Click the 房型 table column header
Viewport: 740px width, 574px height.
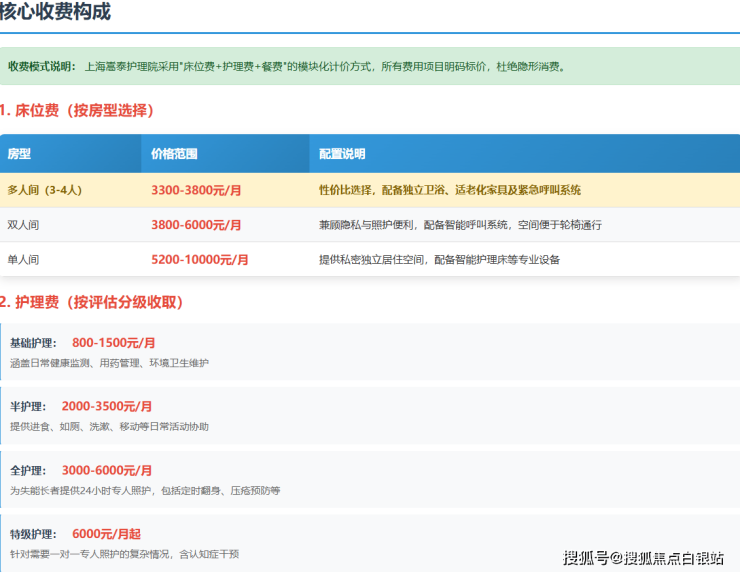point(20,154)
